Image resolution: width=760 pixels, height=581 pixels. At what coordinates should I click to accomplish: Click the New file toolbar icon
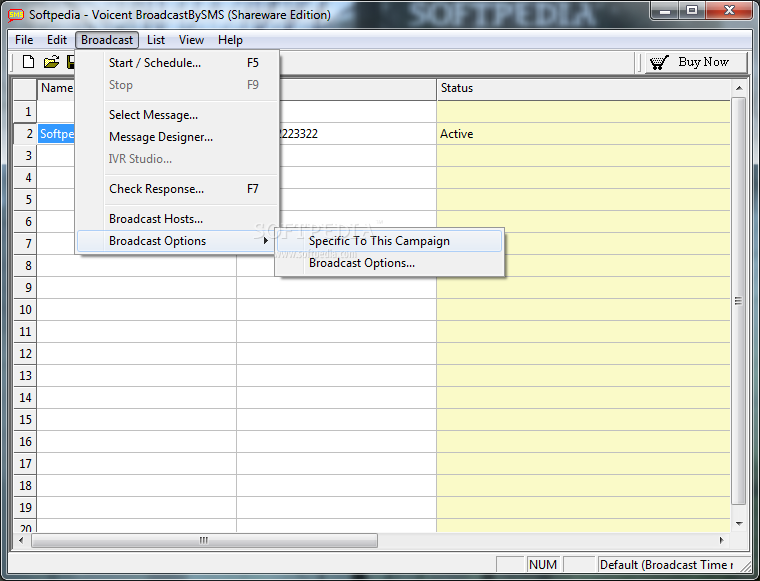click(x=29, y=62)
